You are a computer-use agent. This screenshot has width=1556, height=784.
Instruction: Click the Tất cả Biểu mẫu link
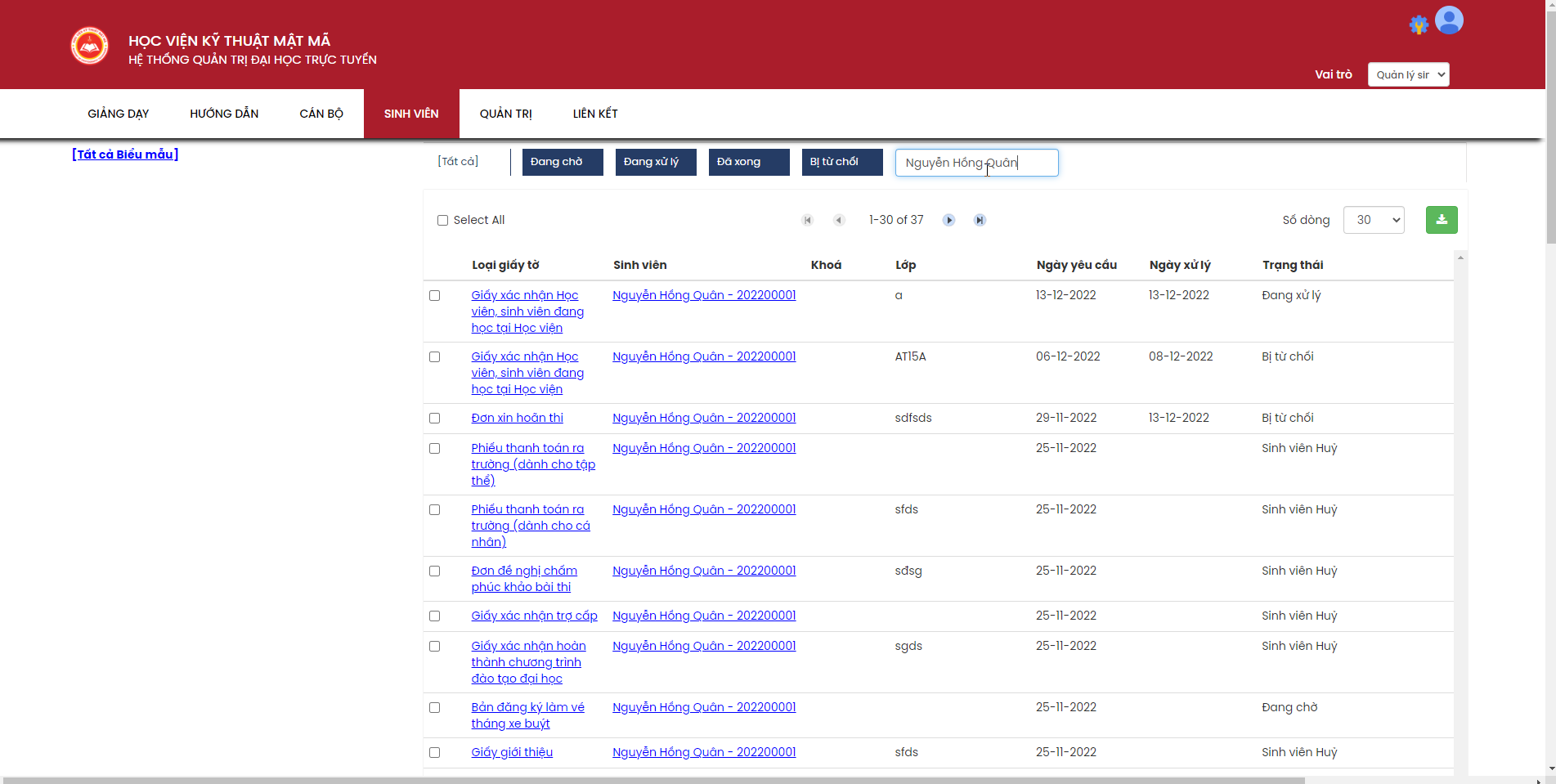[125, 155]
